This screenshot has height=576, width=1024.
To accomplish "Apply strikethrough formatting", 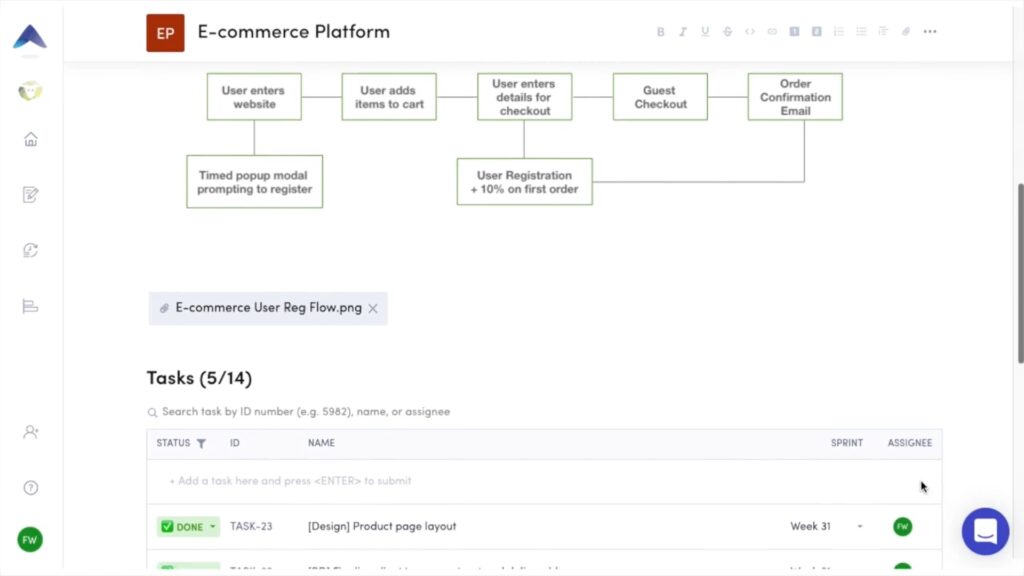I will coord(727,31).
